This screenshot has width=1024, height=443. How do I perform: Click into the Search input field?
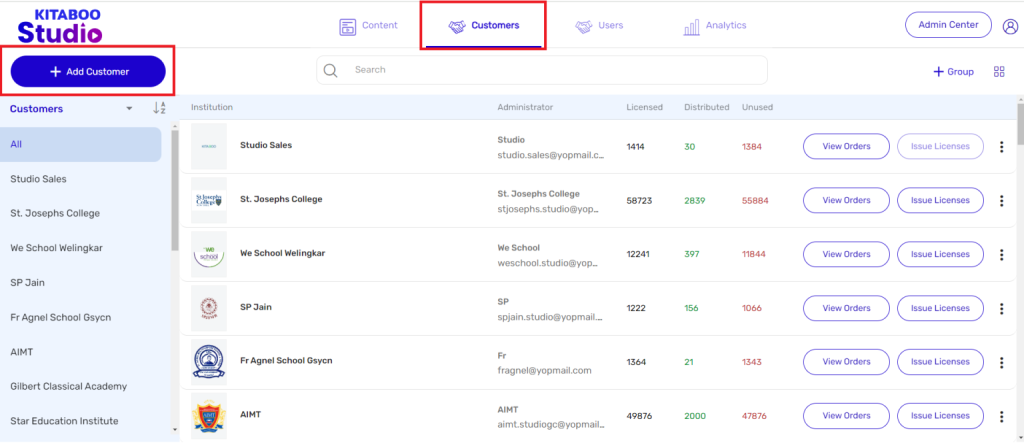(x=550, y=70)
